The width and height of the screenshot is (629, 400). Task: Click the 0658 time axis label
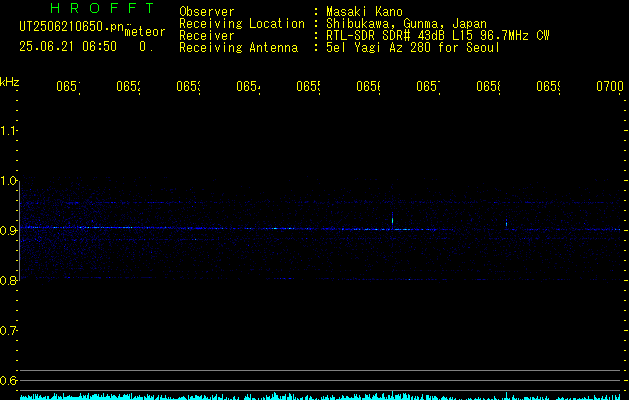click(x=488, y=87)
